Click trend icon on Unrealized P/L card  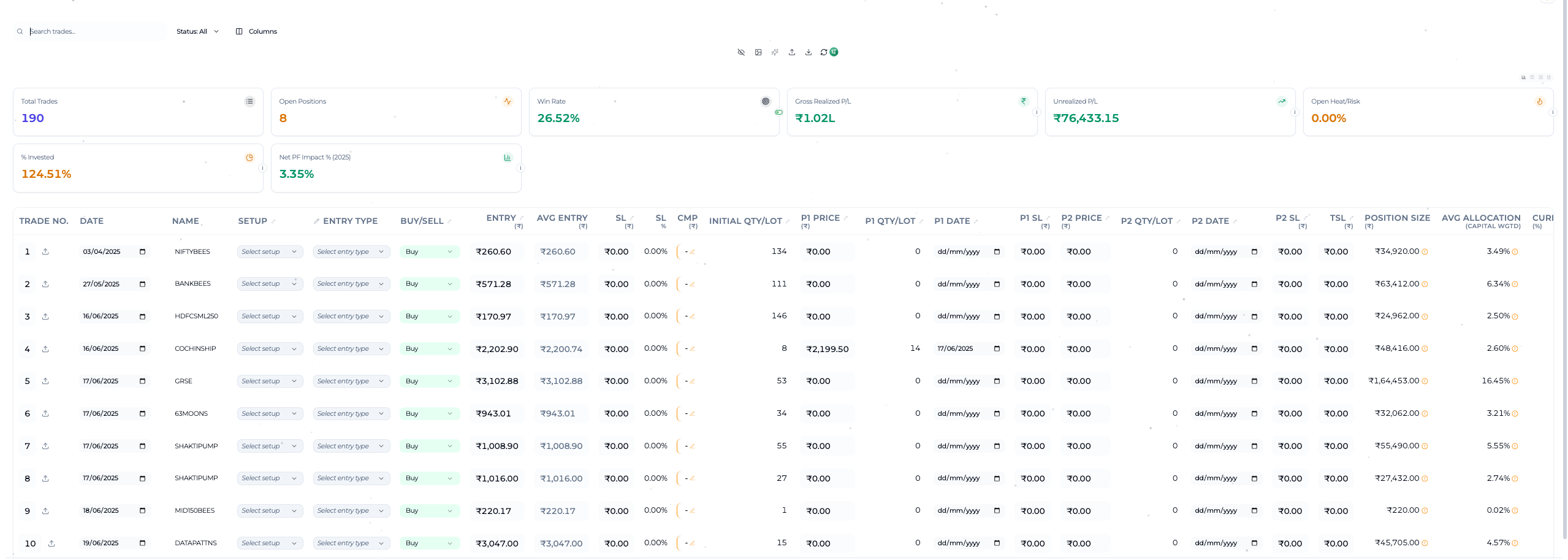pos(1282,102)
